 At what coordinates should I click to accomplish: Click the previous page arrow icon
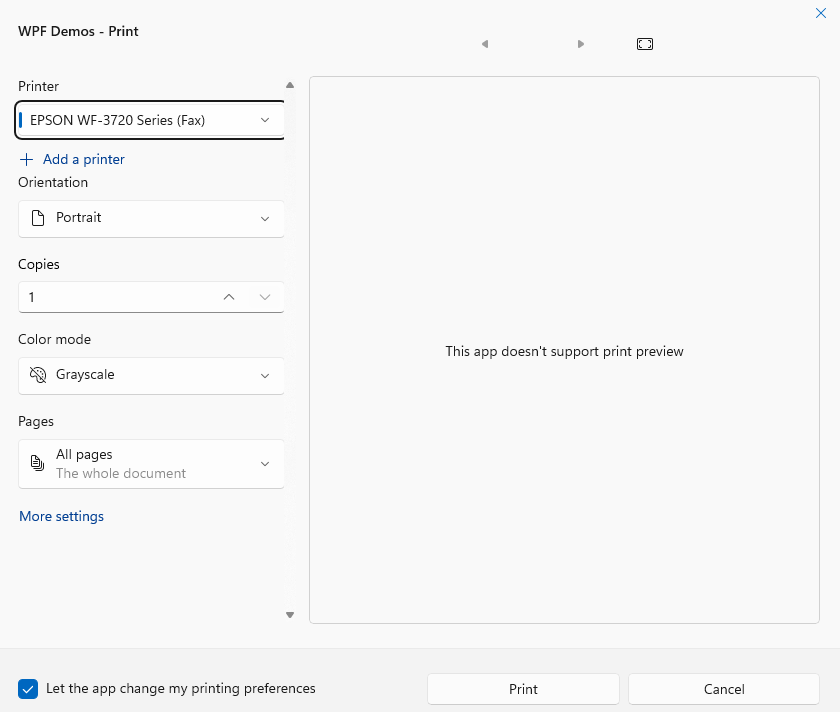tap(485, 44)
